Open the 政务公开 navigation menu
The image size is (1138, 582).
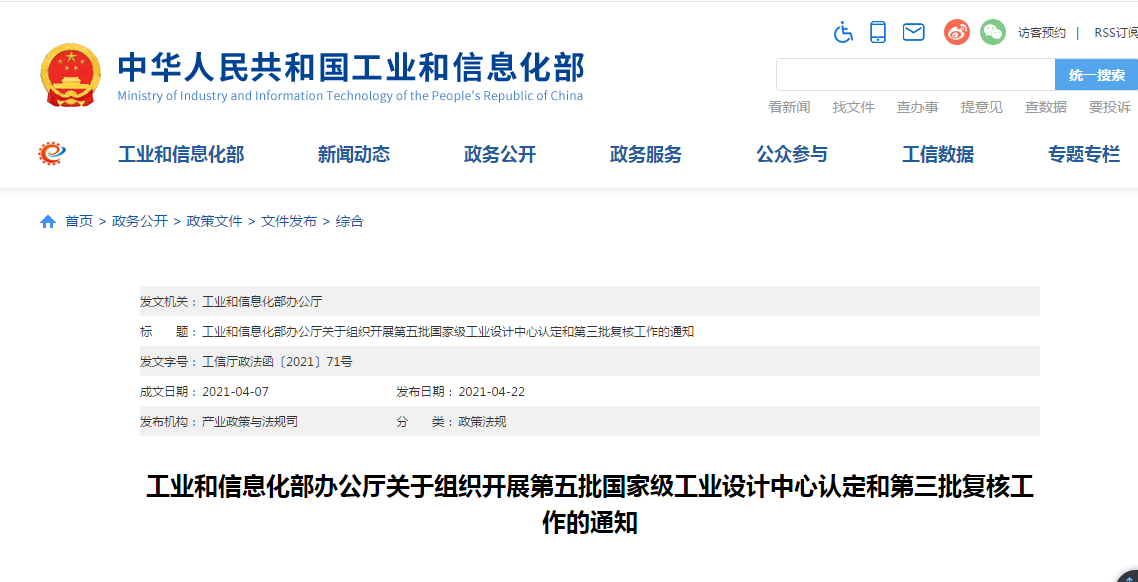(x=500, y=154)
